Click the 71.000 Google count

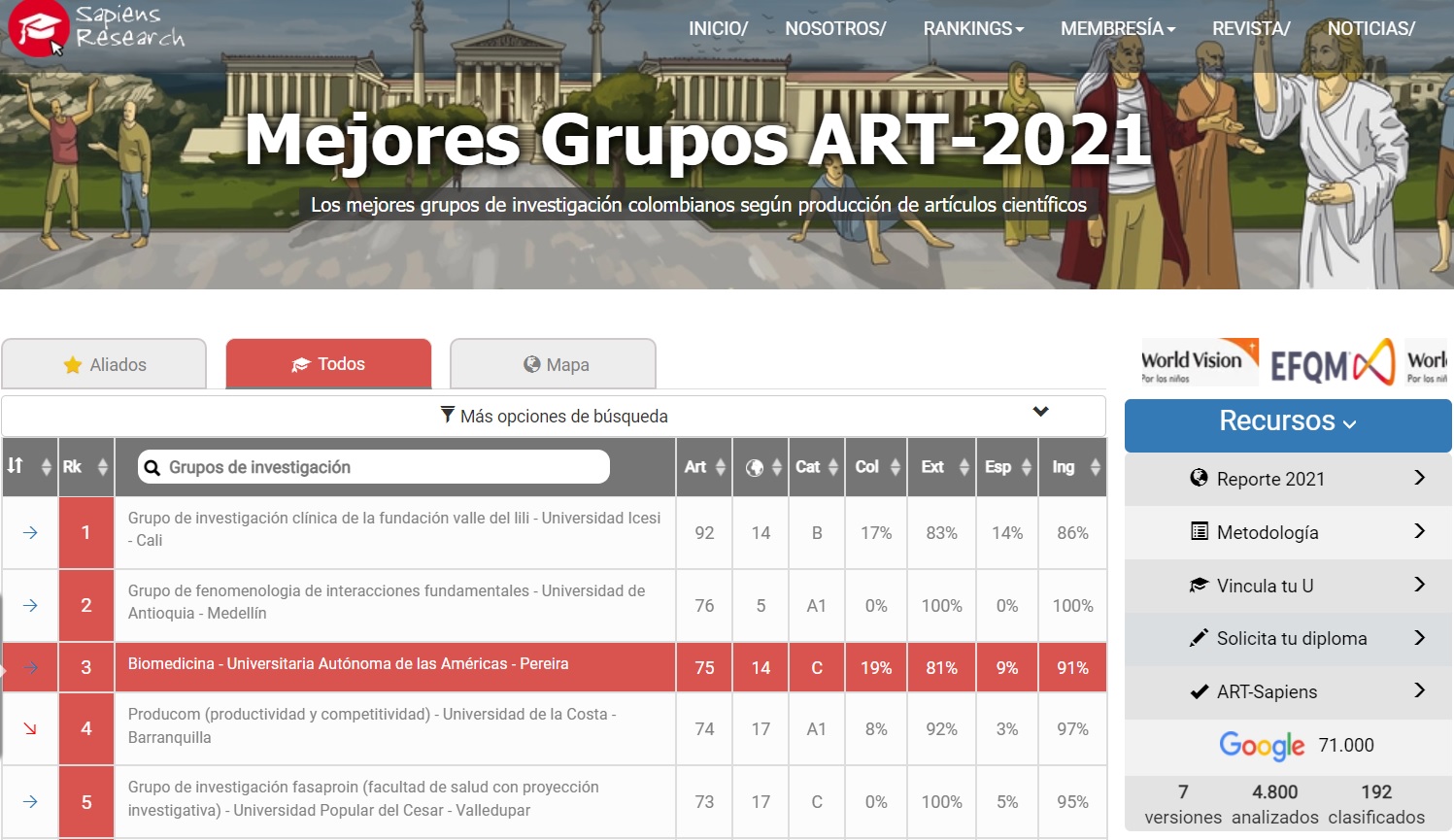click(1346, 745)
